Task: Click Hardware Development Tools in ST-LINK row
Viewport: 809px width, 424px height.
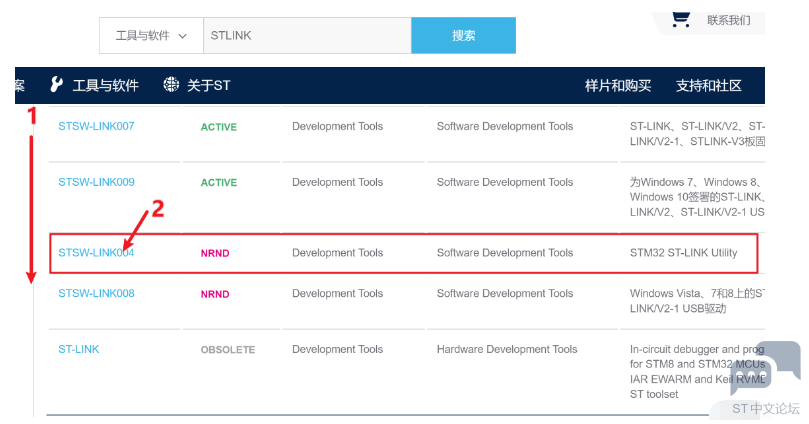Action: pos(507,349)
